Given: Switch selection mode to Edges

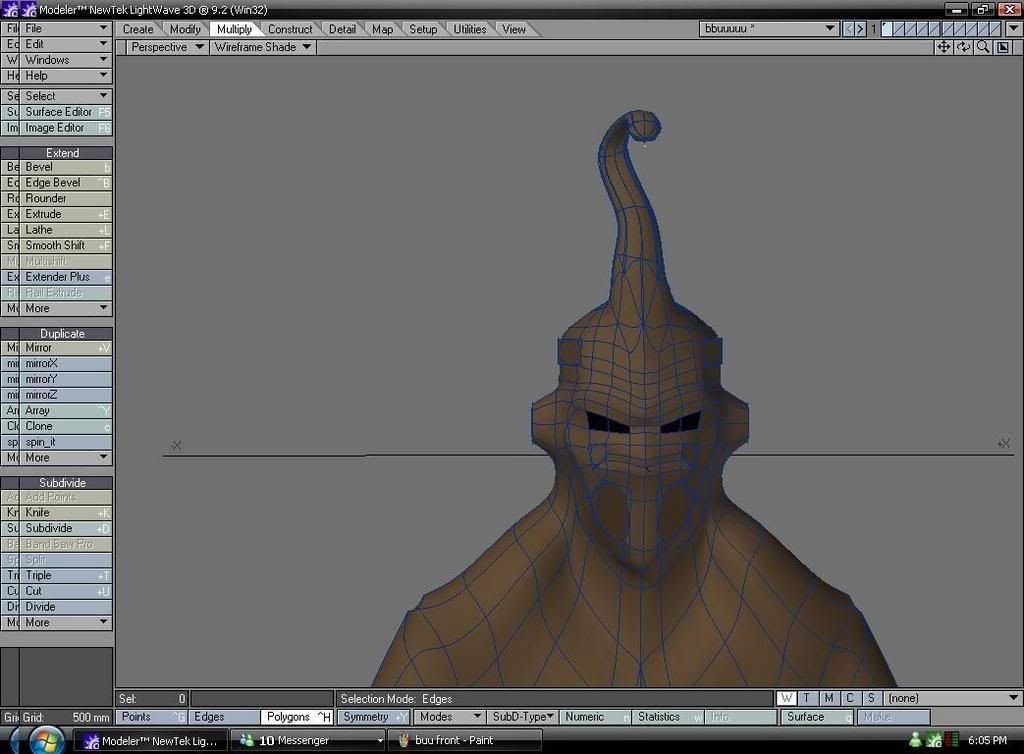Looking at the screenshot, I should (224, 717).
